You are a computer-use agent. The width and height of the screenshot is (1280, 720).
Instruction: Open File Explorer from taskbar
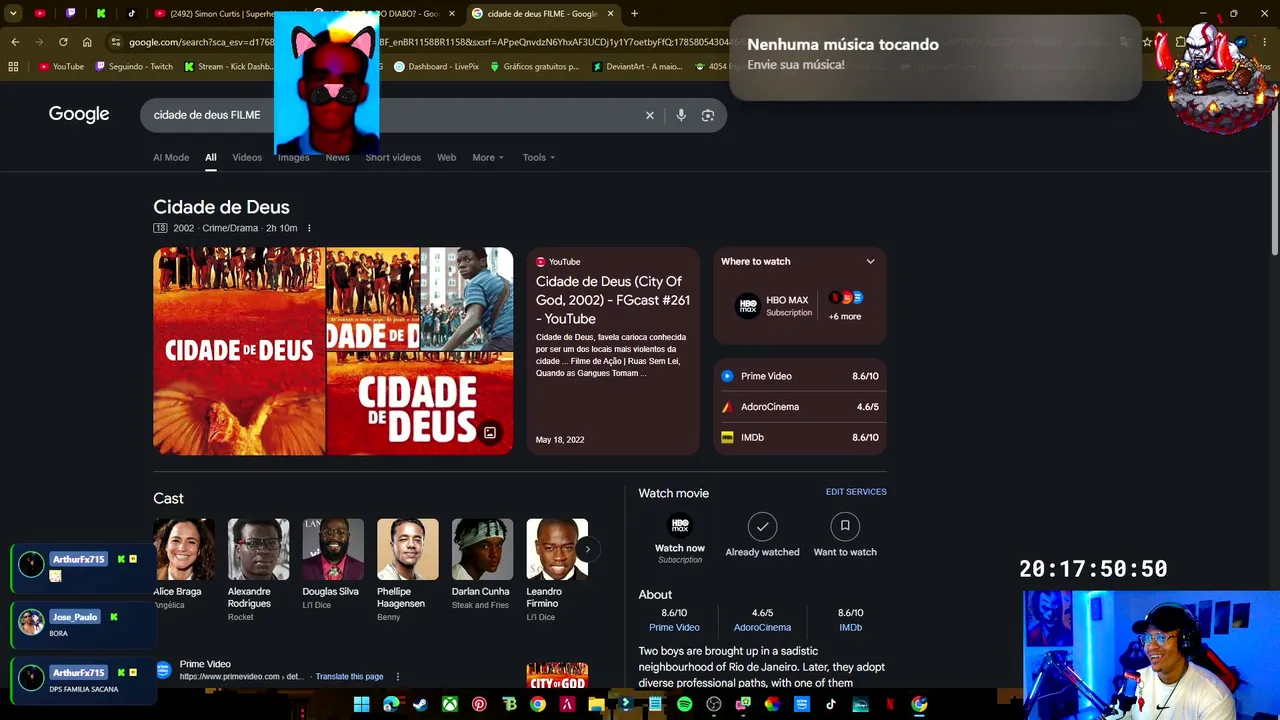[596, 704]
